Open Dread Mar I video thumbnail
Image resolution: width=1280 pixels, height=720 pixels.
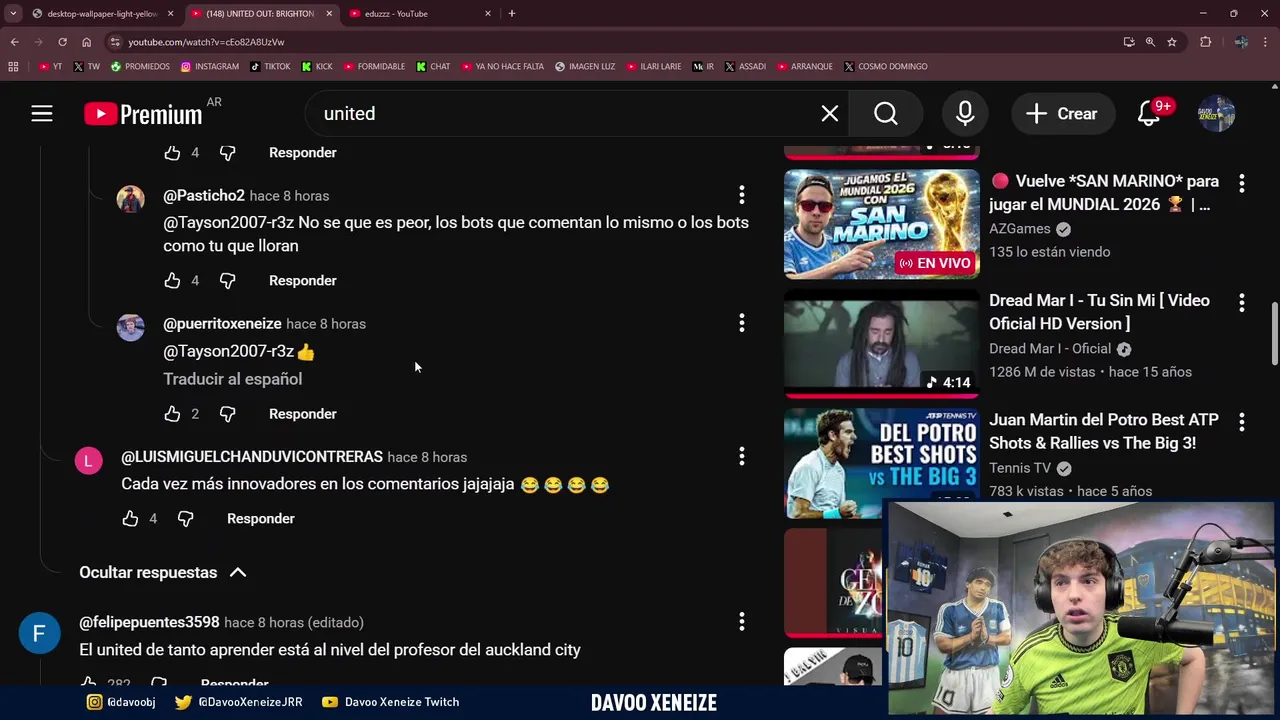(881, 343)
